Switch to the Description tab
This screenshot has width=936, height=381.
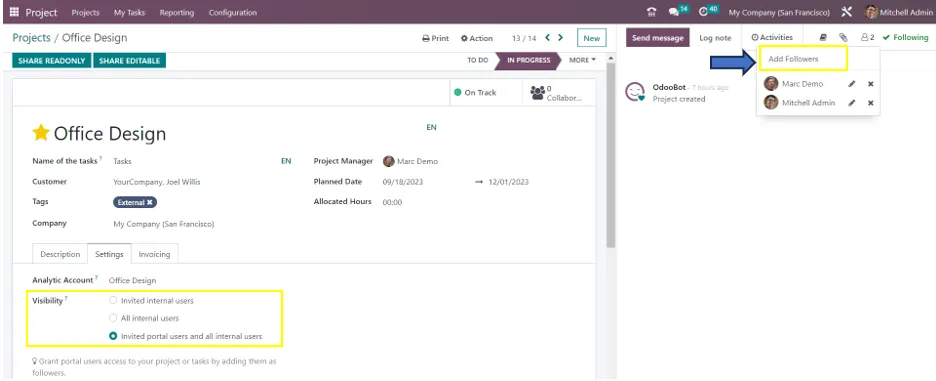pyautogui.click(x=60, y=254)
